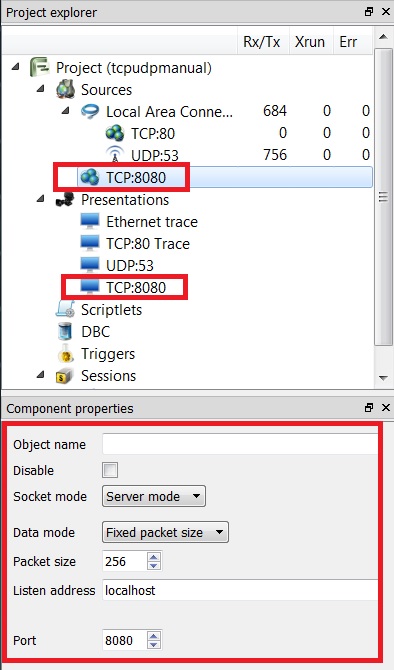
Task: Click the Triggers flask icon
Action: click(65, 353)
